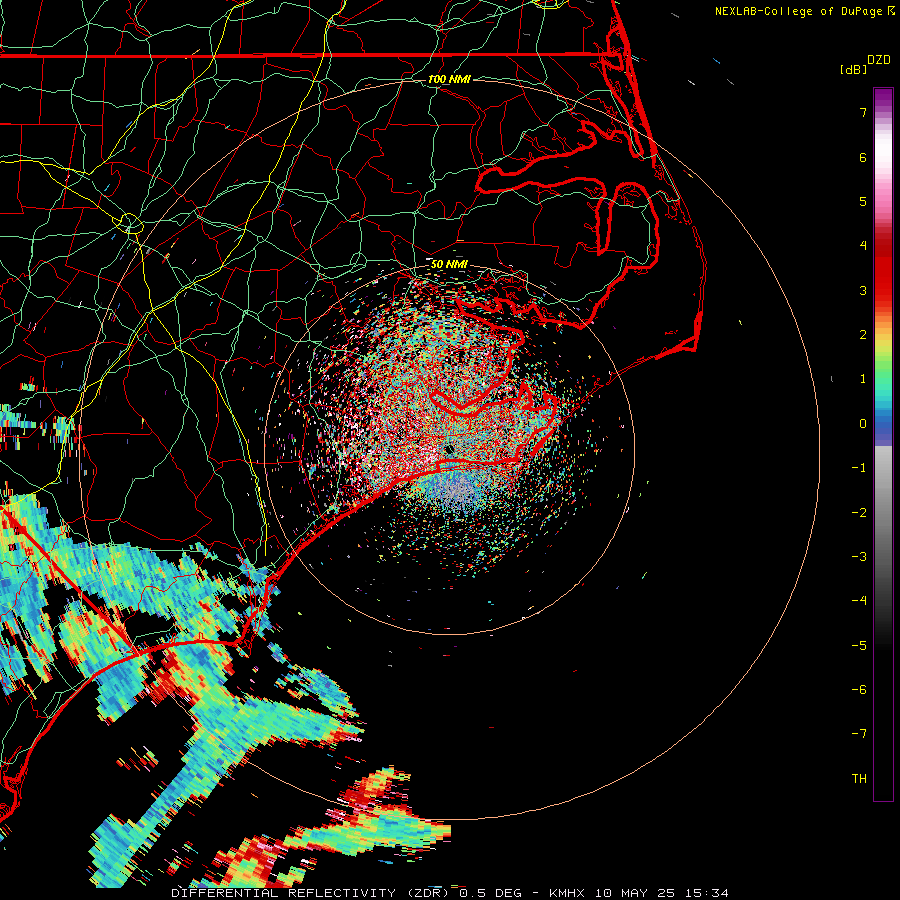Click the 0 dB tick label
Screen dimensions: 900x900
click(x=863, y=424)
